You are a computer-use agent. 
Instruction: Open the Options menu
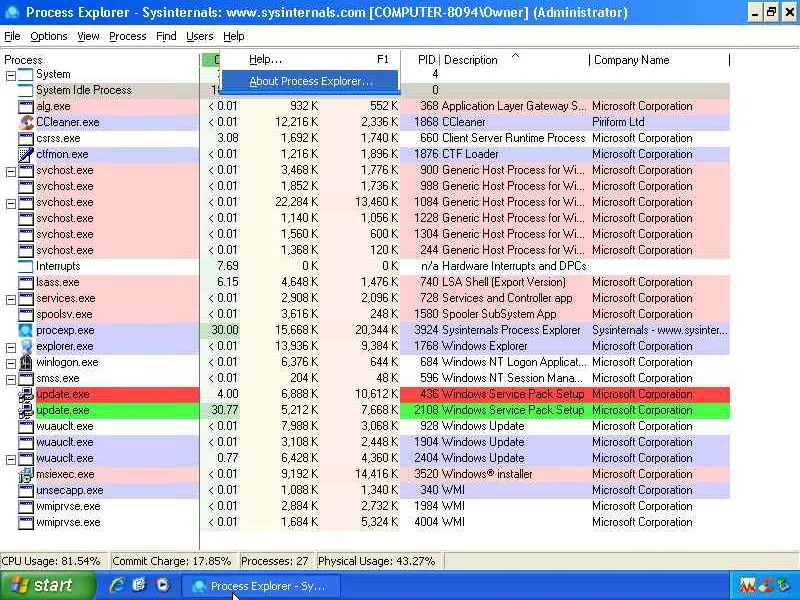pyautogui.click(x=48, y=36)
